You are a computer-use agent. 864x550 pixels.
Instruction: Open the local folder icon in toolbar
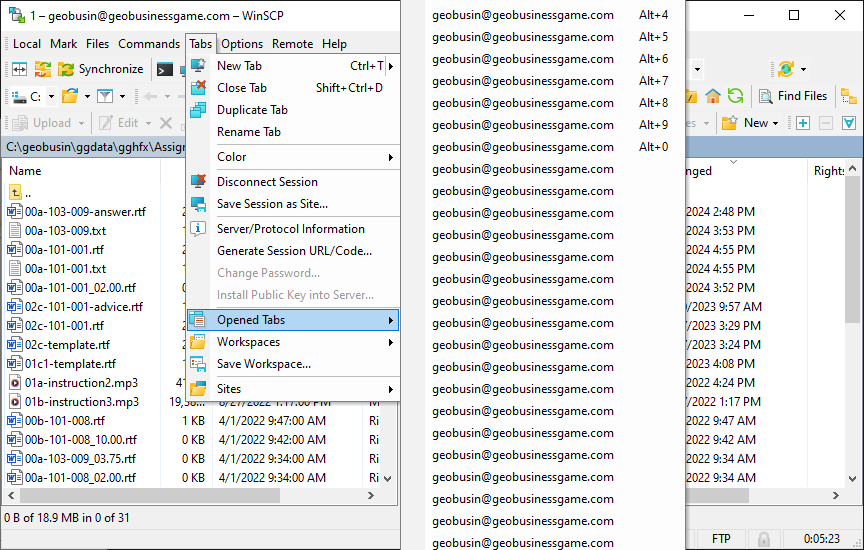[69, 96]
